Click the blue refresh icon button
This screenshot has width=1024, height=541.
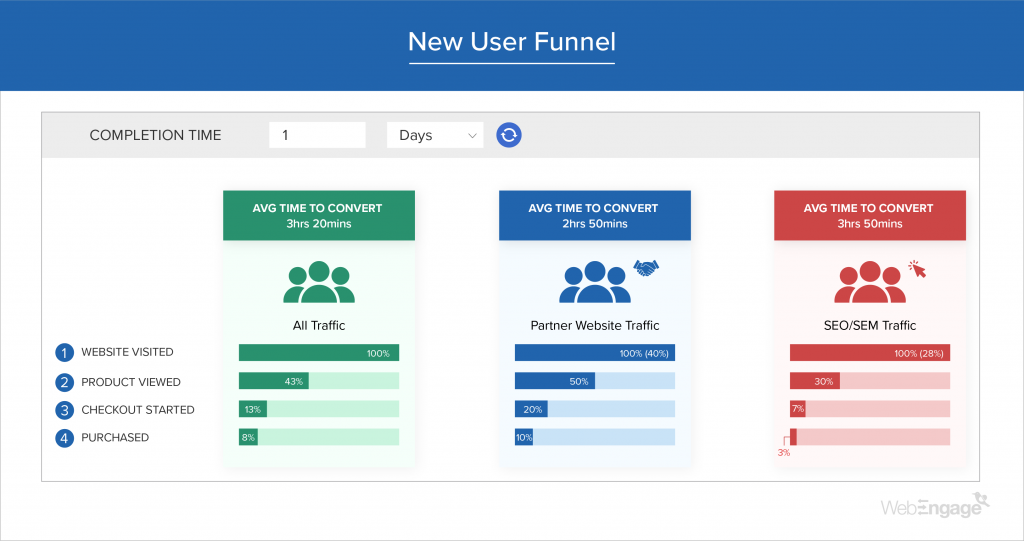point(509,135)
